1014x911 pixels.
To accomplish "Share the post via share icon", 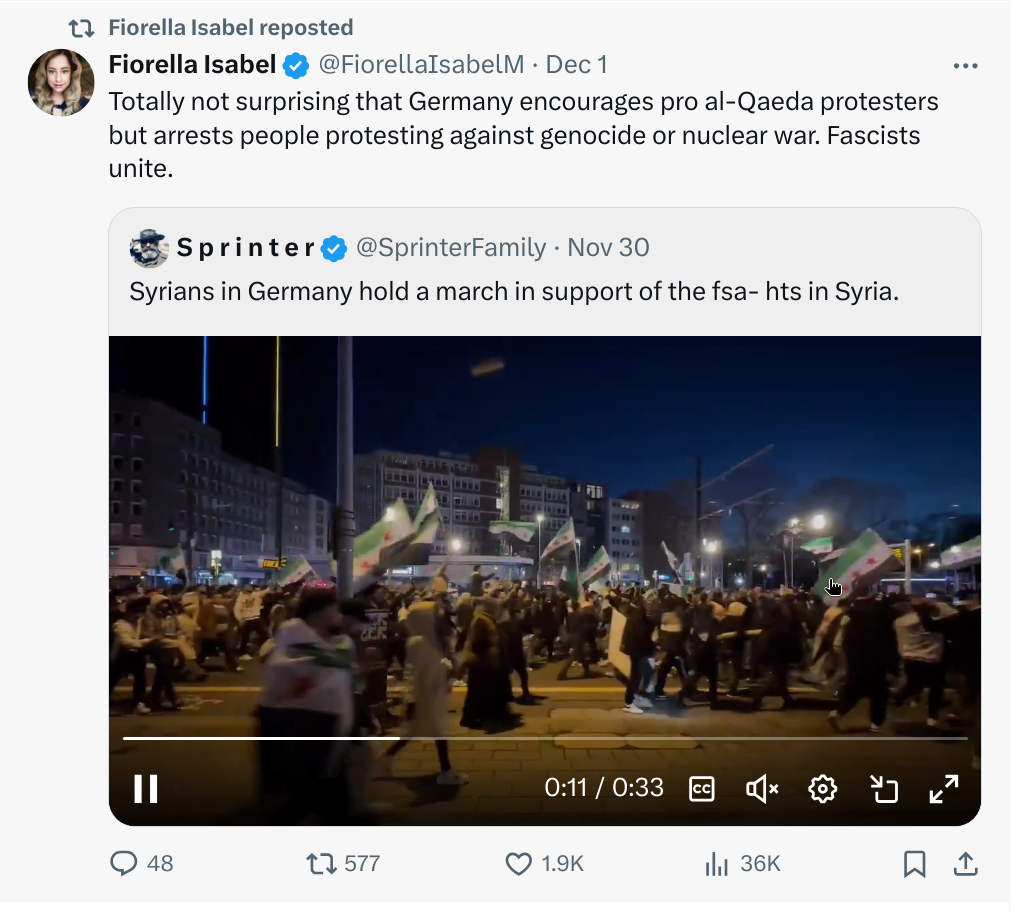I will pos(965,863).
